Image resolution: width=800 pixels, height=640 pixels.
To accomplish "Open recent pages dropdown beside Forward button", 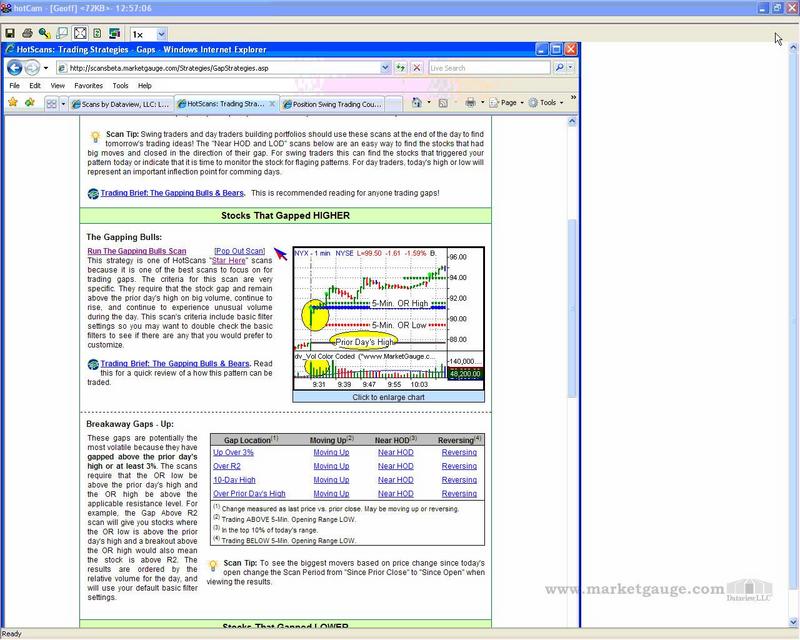I will (x=46, y=68).
